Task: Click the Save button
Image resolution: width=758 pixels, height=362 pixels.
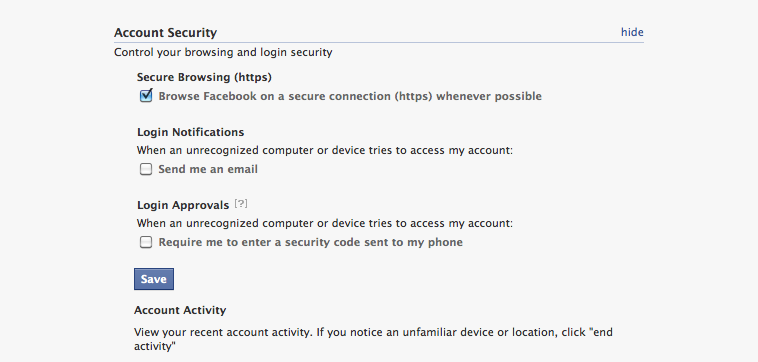Action: 154,279
